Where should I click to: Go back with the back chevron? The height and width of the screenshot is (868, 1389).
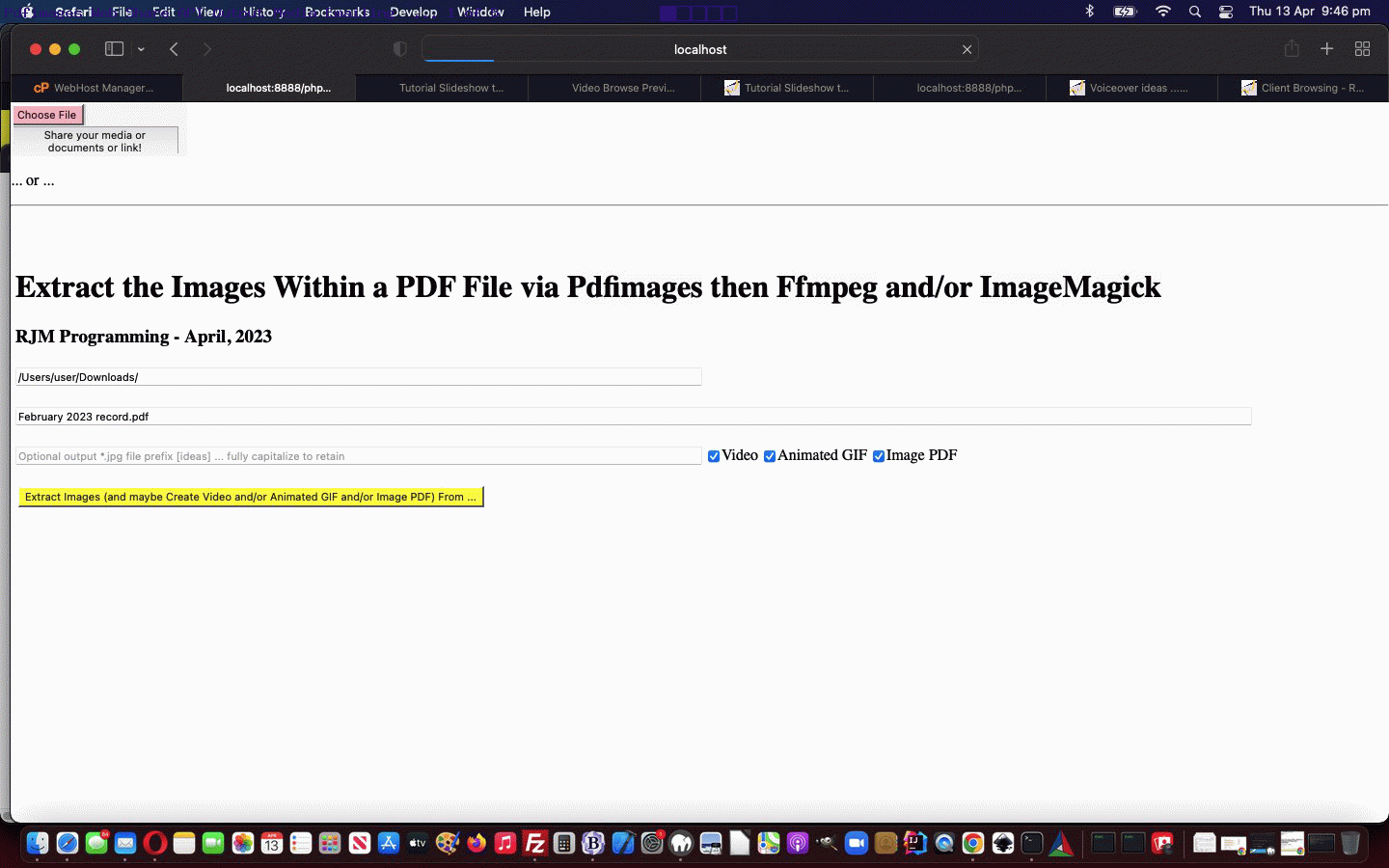click(174, 49)
